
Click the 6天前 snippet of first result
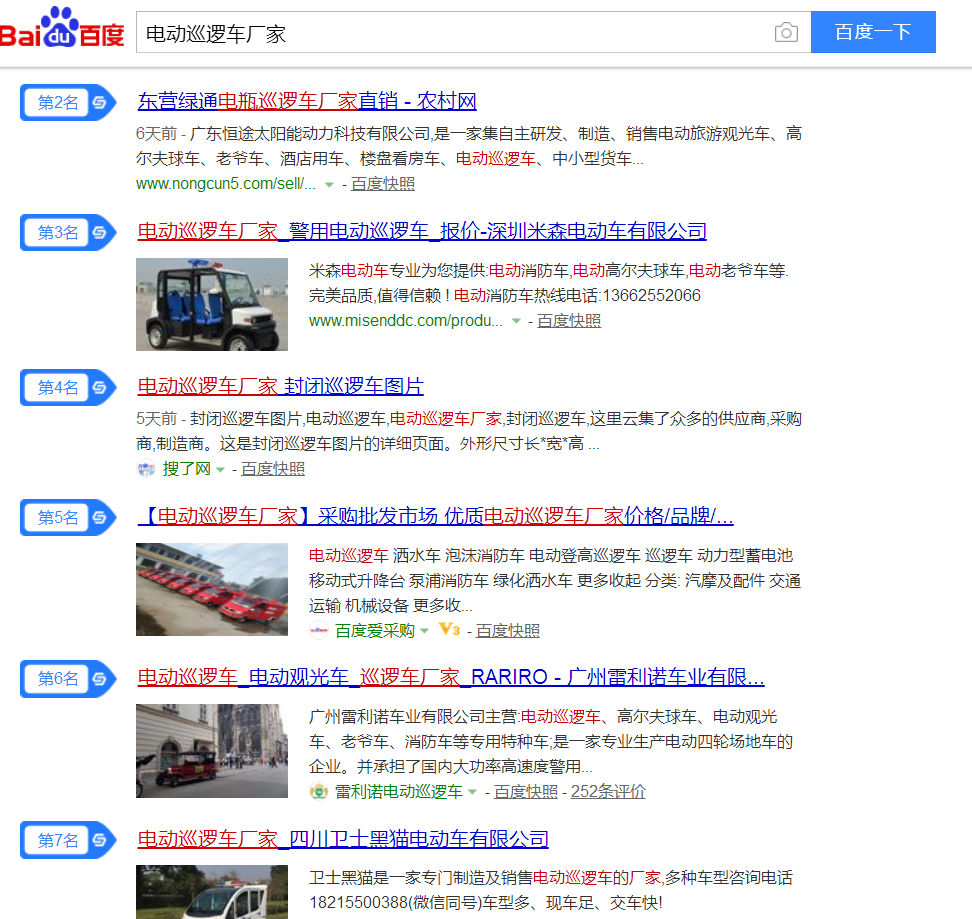tap(156, 134)
